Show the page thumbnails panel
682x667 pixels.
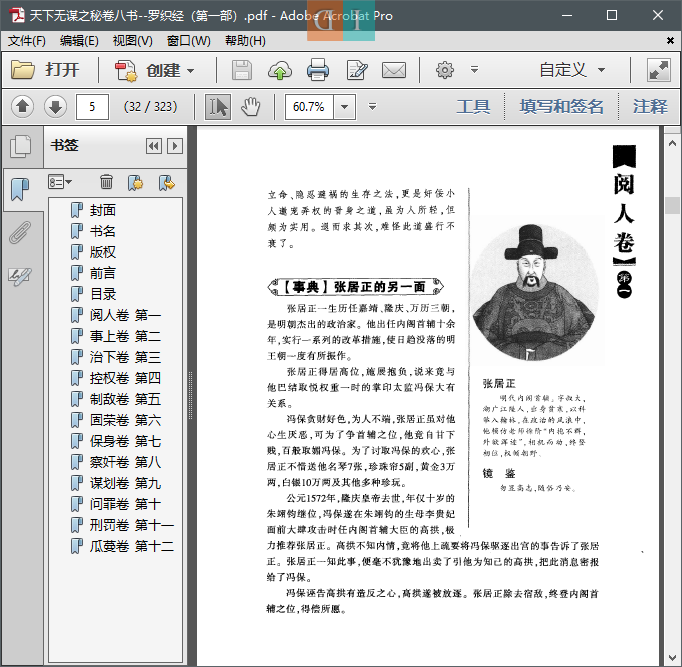click(x=20, y=147)
